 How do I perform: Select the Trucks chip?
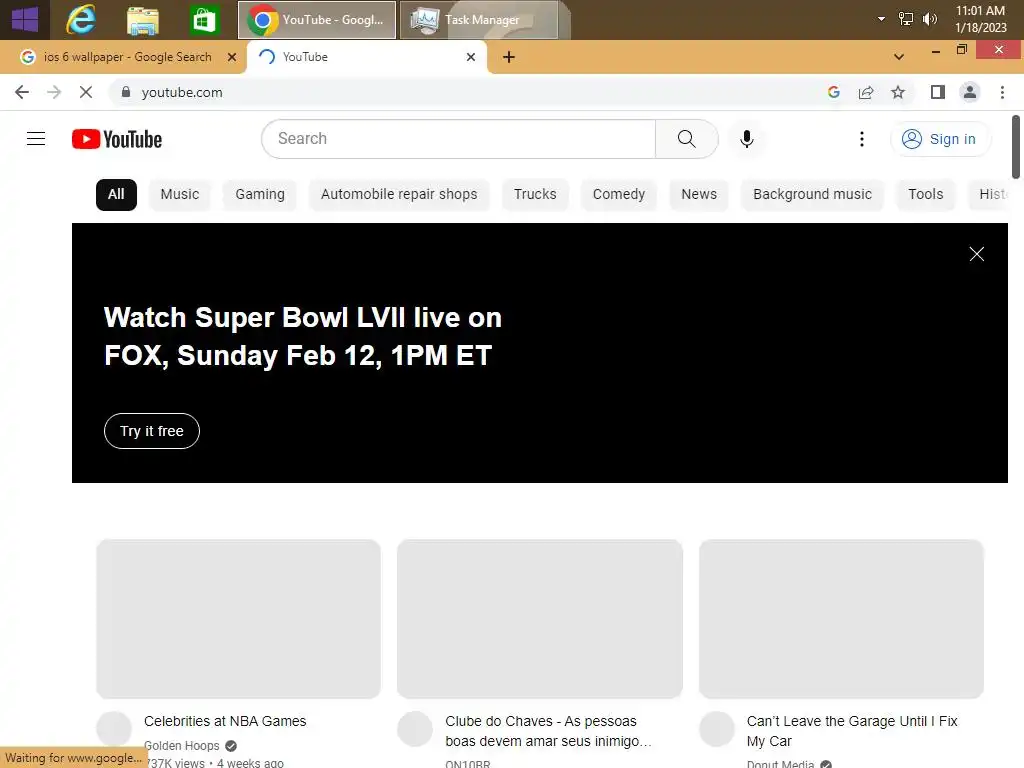(x=535, y=195)
